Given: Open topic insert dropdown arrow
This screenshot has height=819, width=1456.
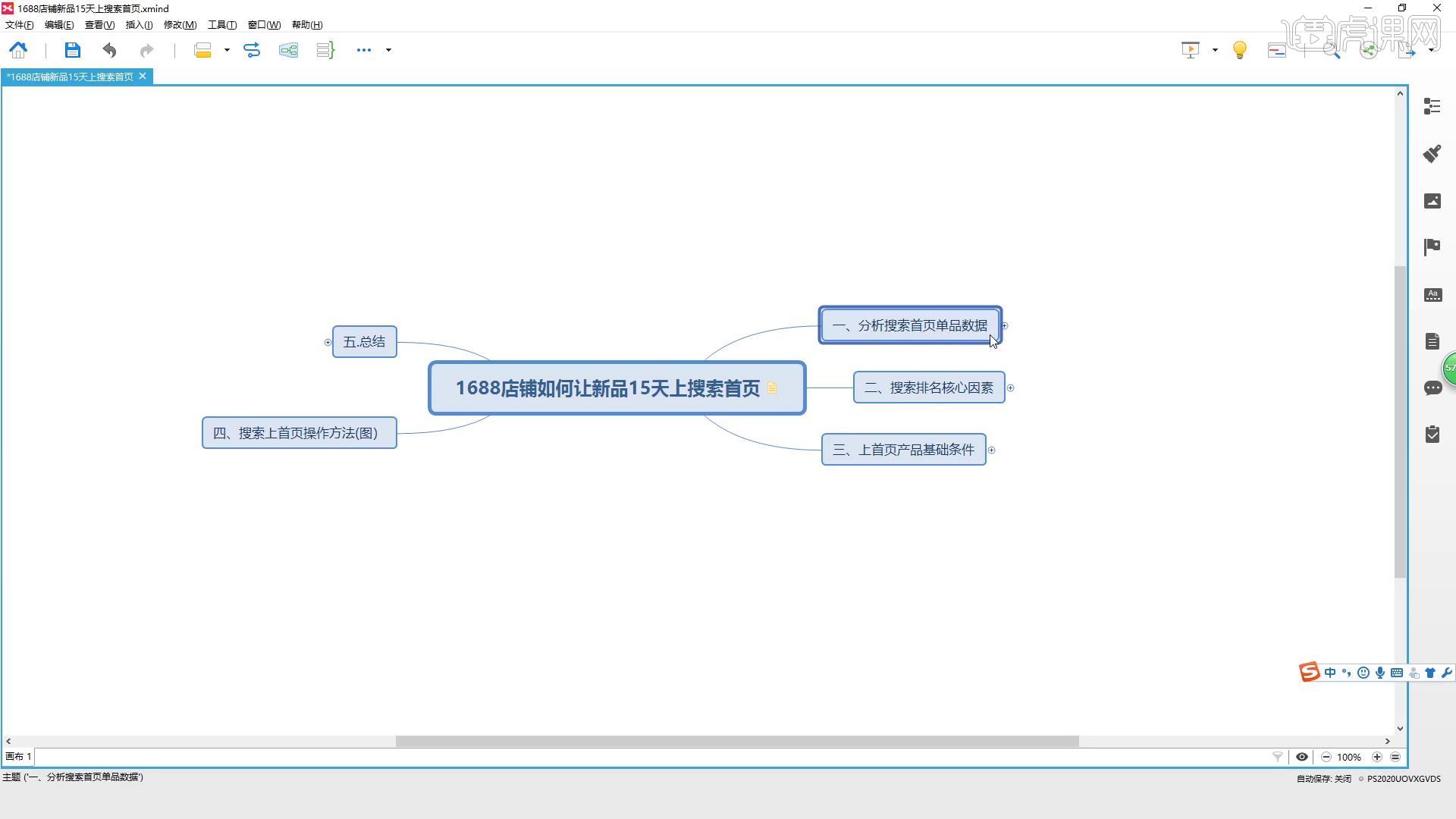Looking at the screenshot, I should (227, 50).
